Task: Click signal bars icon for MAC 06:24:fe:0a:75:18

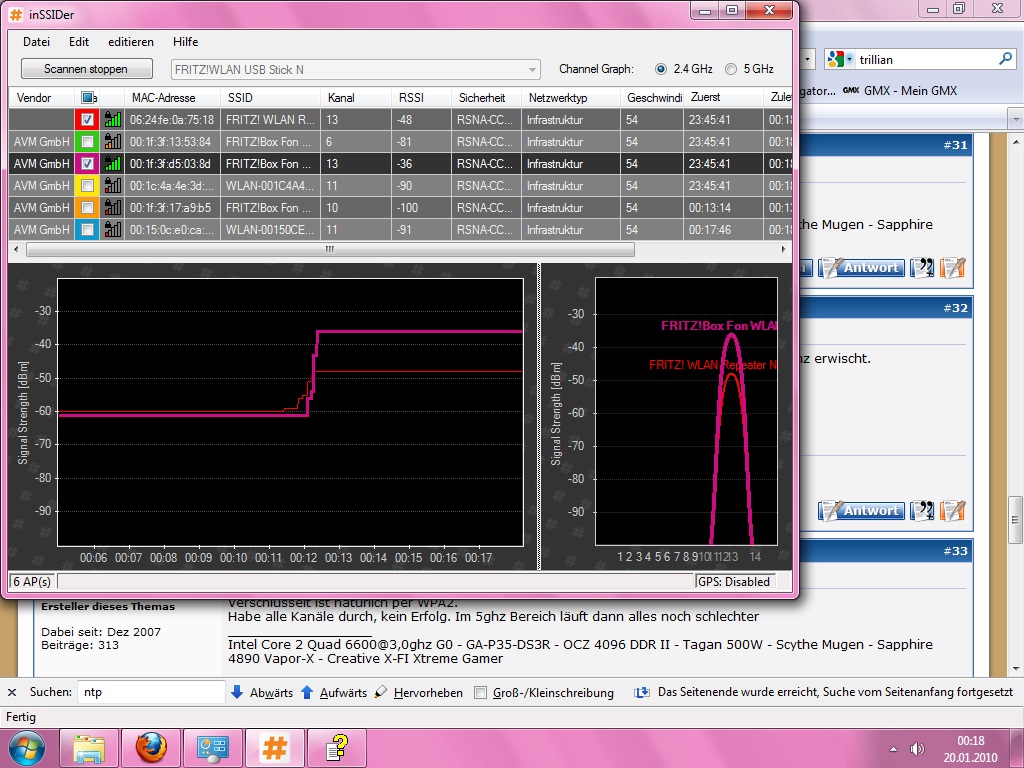Action: (112, 120)
